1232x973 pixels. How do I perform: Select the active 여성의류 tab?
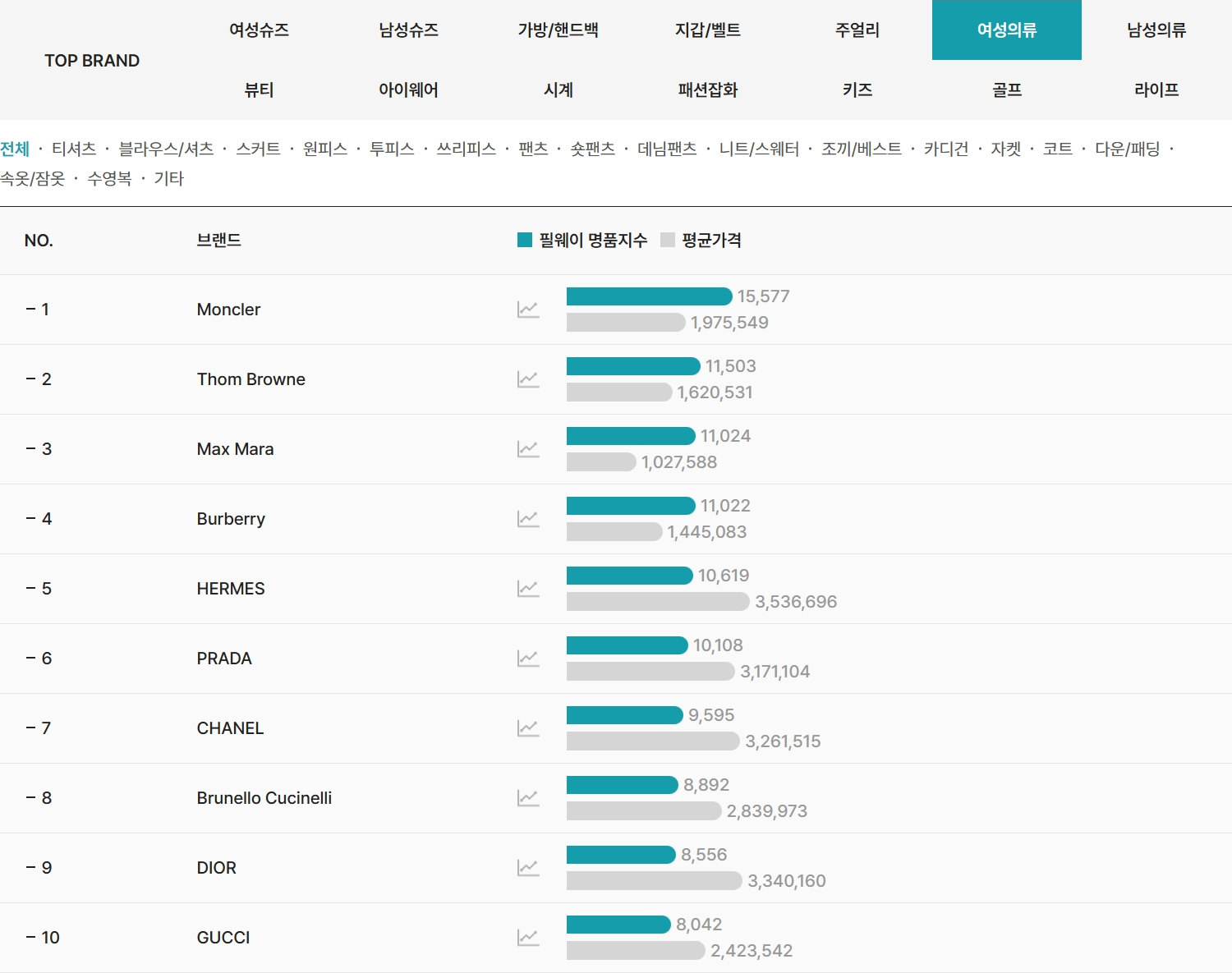coord(1007,30)
